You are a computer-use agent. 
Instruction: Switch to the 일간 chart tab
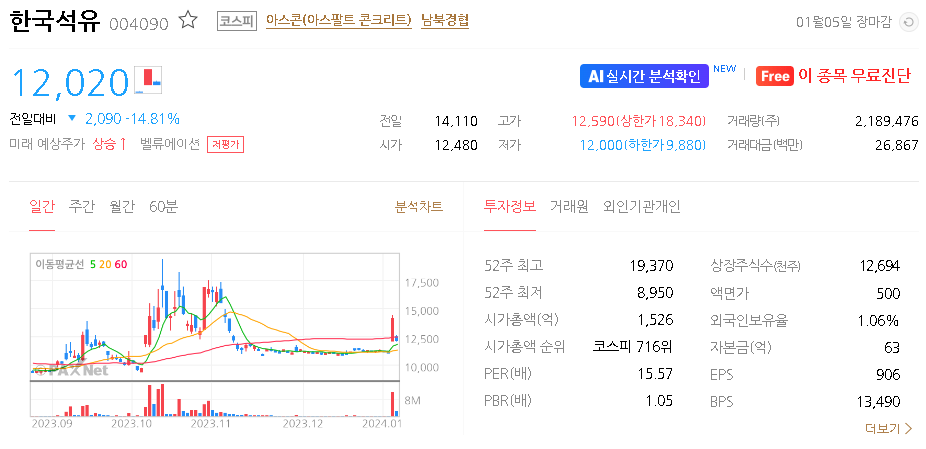coord(42,207)
